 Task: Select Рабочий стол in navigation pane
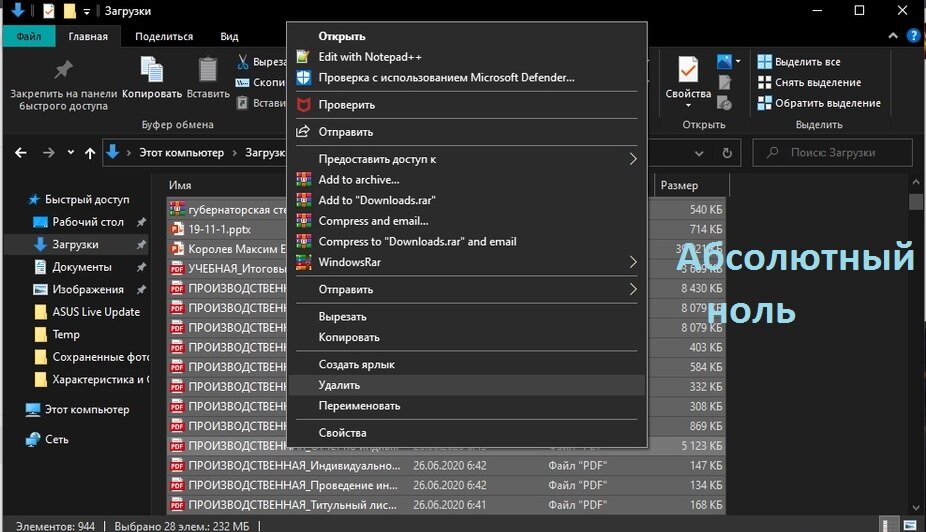(x=88, y=222)
